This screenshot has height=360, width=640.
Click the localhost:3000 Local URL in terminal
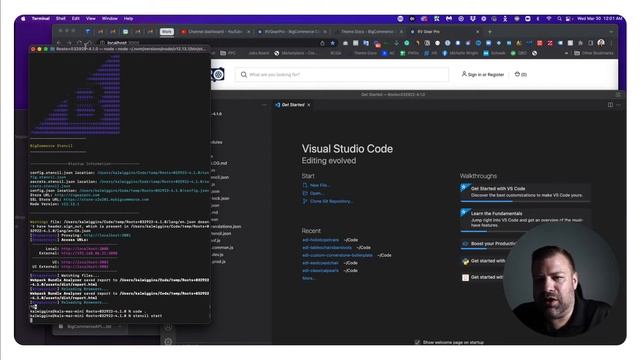coord(85,249)
